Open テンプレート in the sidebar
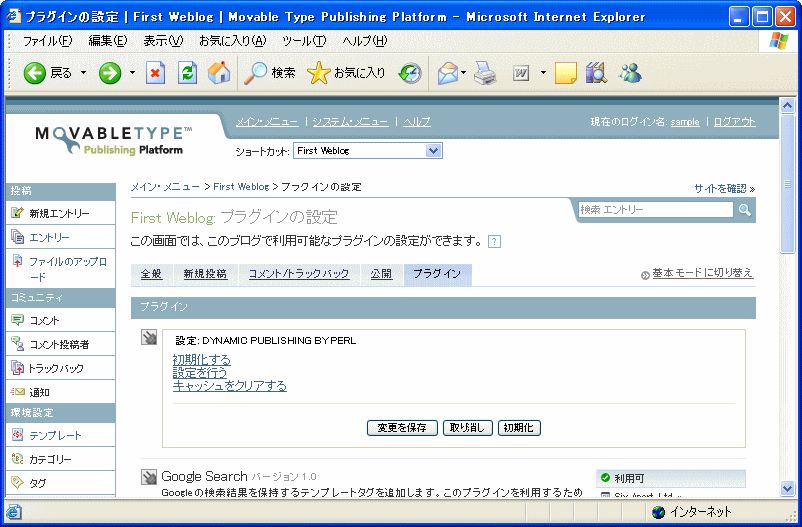 click(56, 436)
